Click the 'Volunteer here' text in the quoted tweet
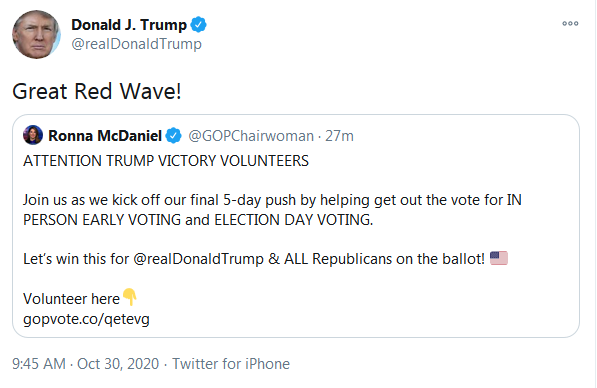Viewport: 597px width, 388px height. [72, 299]
